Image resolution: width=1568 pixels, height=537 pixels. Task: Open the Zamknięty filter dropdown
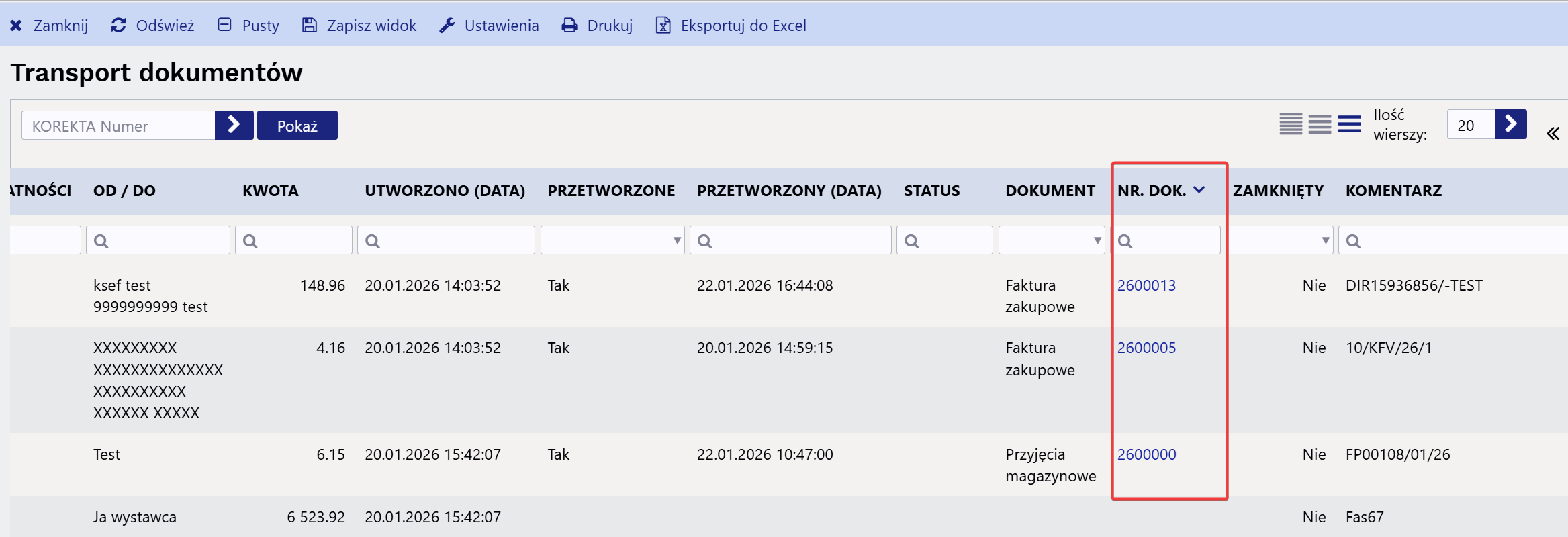[x=1279, y=240]
